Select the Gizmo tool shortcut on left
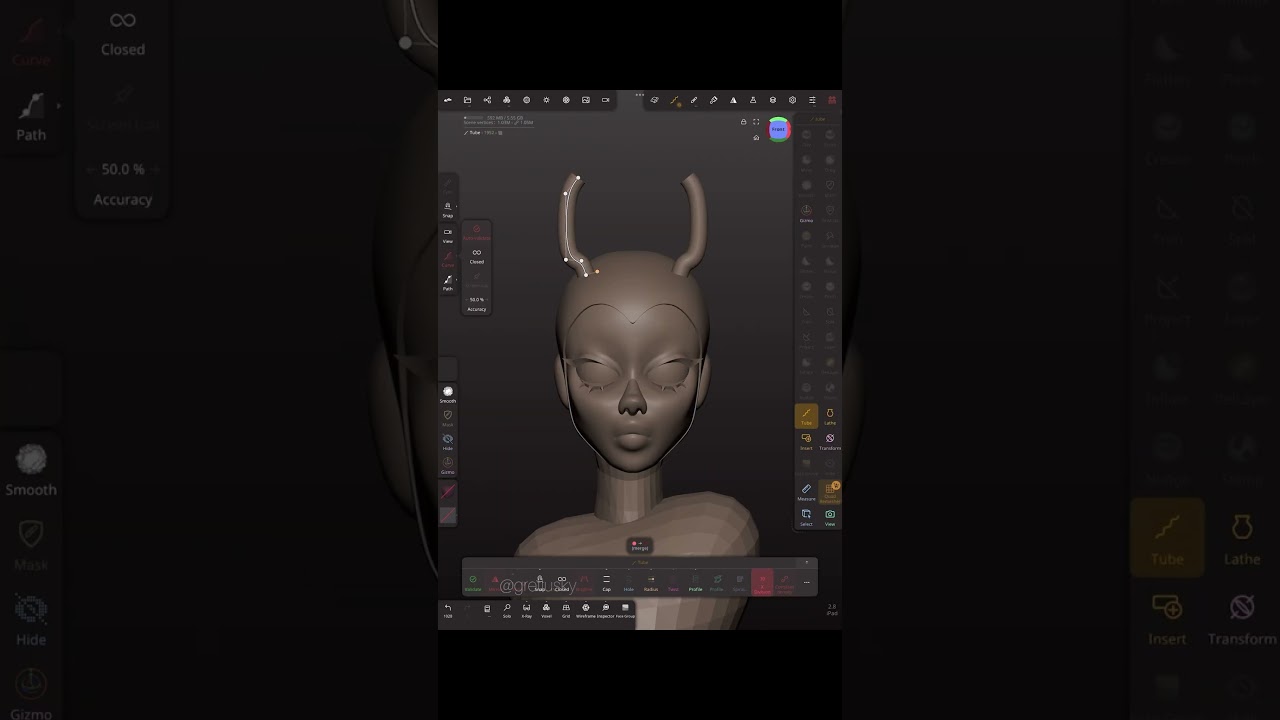1280x720 pixels. pos(448,465)
